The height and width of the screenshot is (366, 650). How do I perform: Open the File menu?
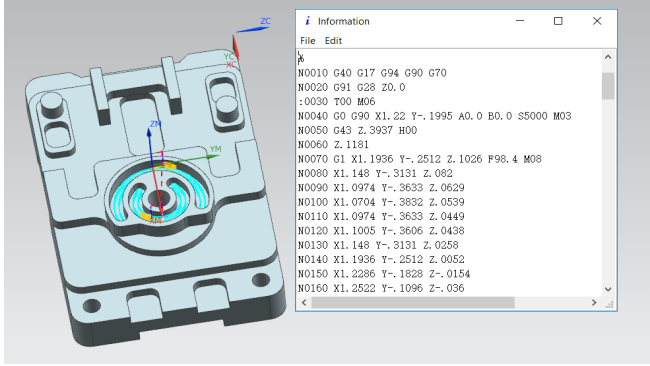[308, 41]
